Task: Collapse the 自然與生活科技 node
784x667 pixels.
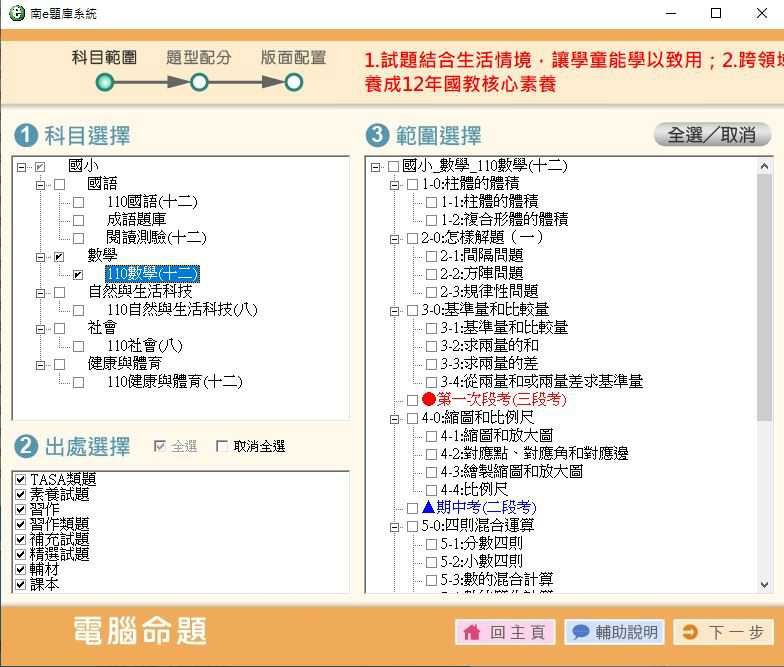Action: pos(40,293)
